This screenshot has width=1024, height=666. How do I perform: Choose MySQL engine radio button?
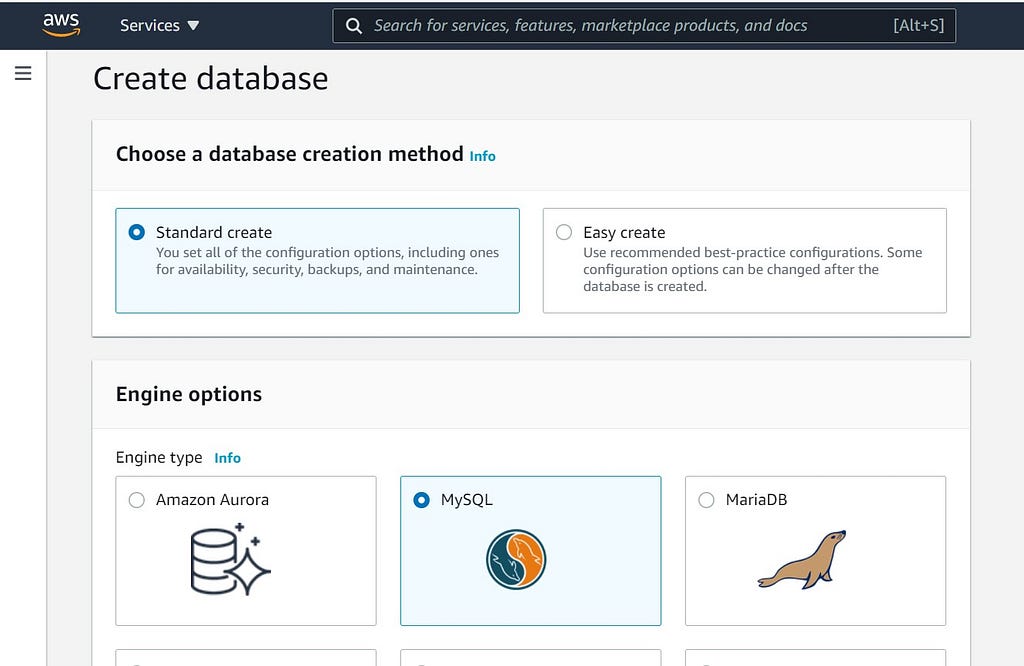(422, 500)
